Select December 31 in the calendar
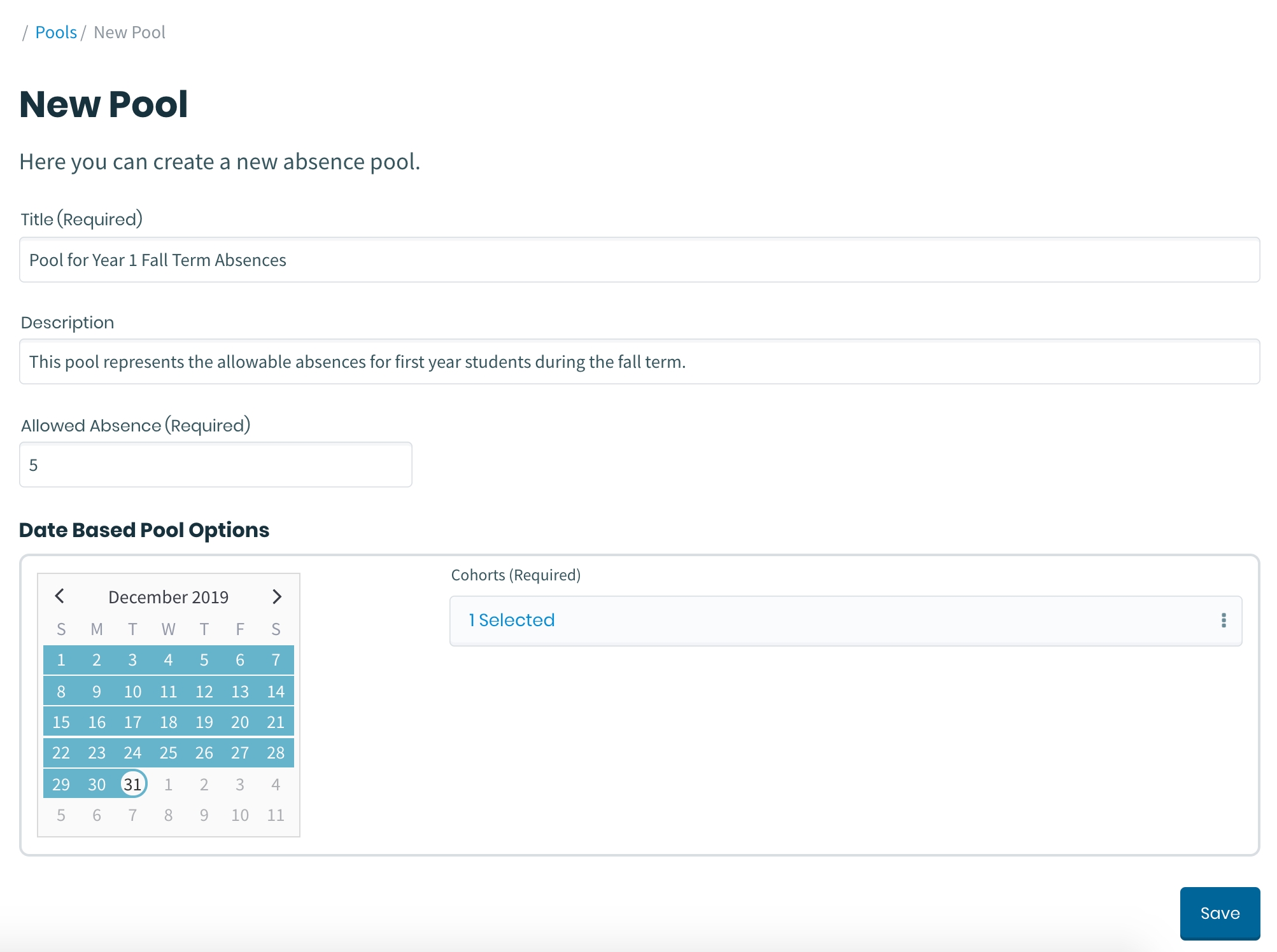Screen dimensions: 1277x952 132,784
